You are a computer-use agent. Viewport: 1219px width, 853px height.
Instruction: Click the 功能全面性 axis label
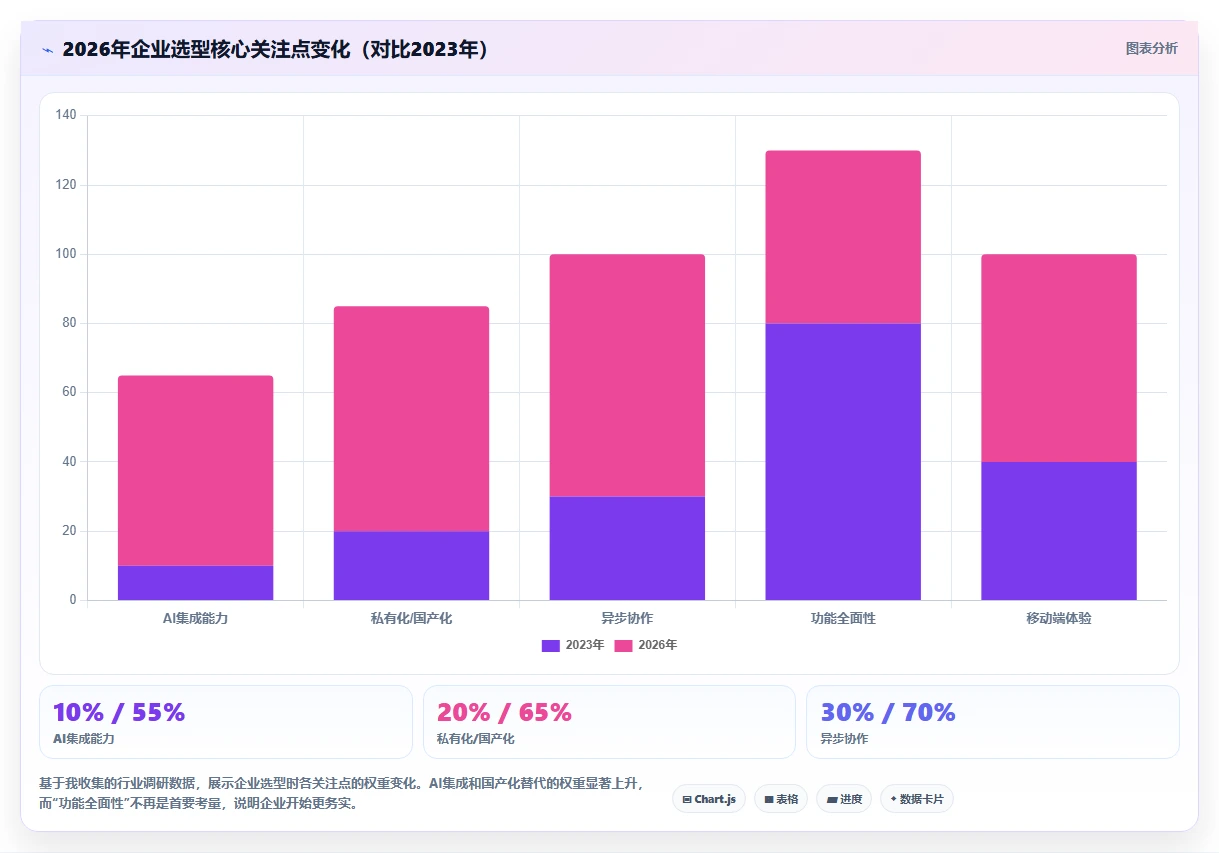point(843,619)
